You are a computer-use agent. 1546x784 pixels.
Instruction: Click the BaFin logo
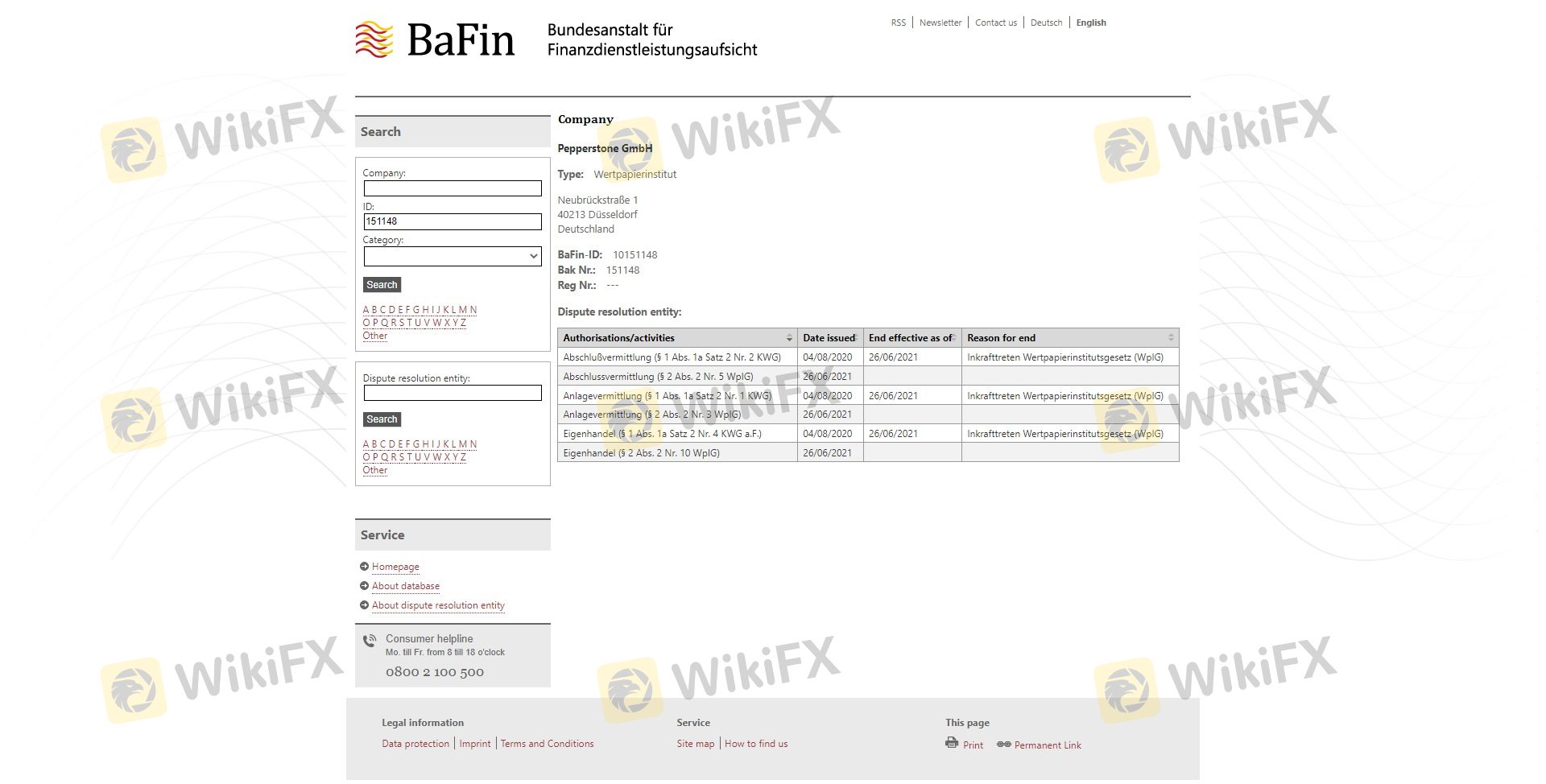[x=435, y=39]
